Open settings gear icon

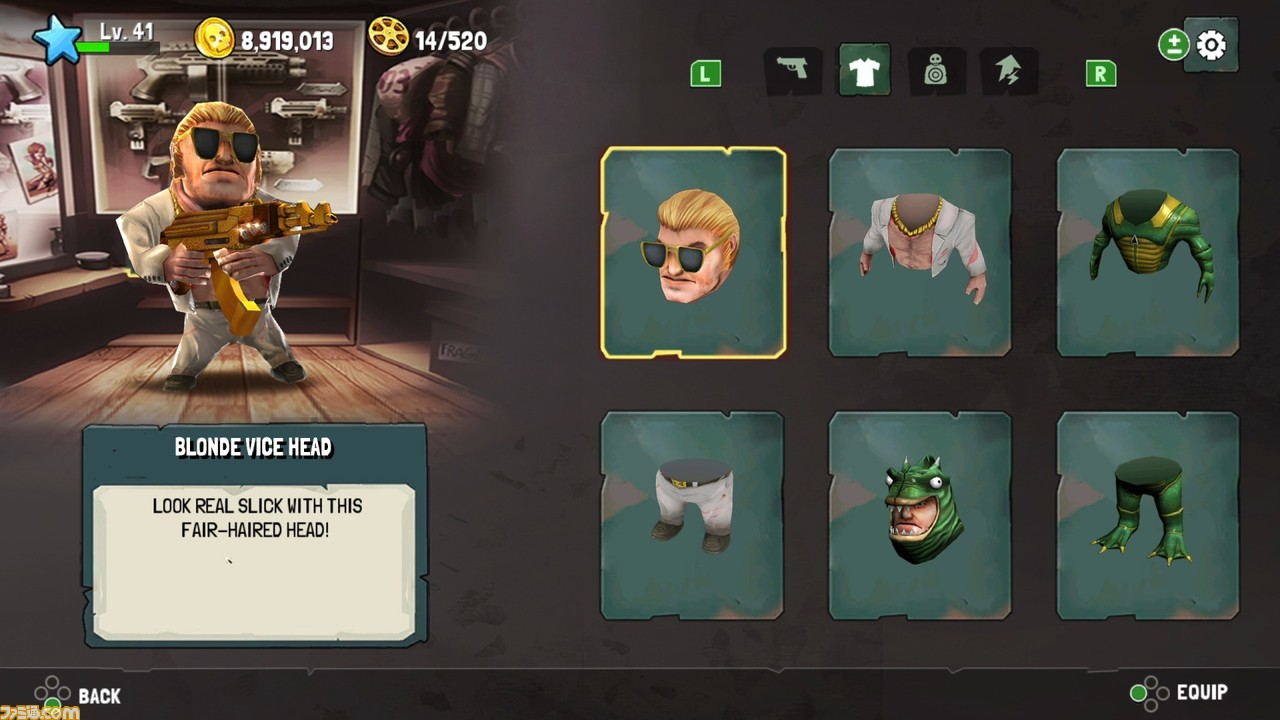[x=1211, y=45]
